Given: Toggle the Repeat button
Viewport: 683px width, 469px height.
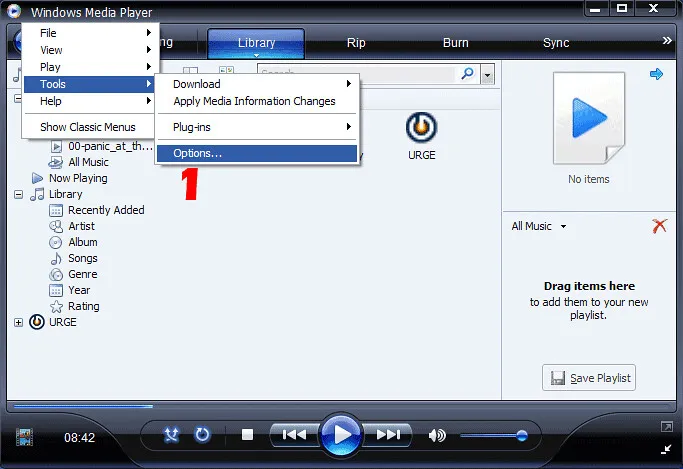Looking at the screenshot, I should click(x=202, y=435).
